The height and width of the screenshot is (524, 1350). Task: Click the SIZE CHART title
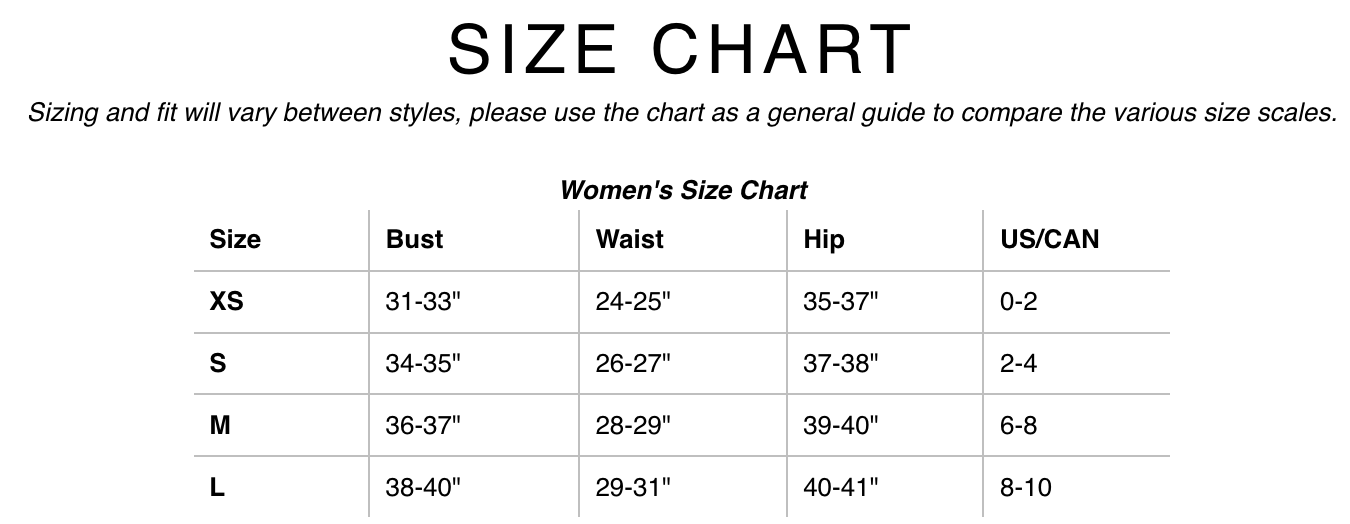(x=680, y=50)
